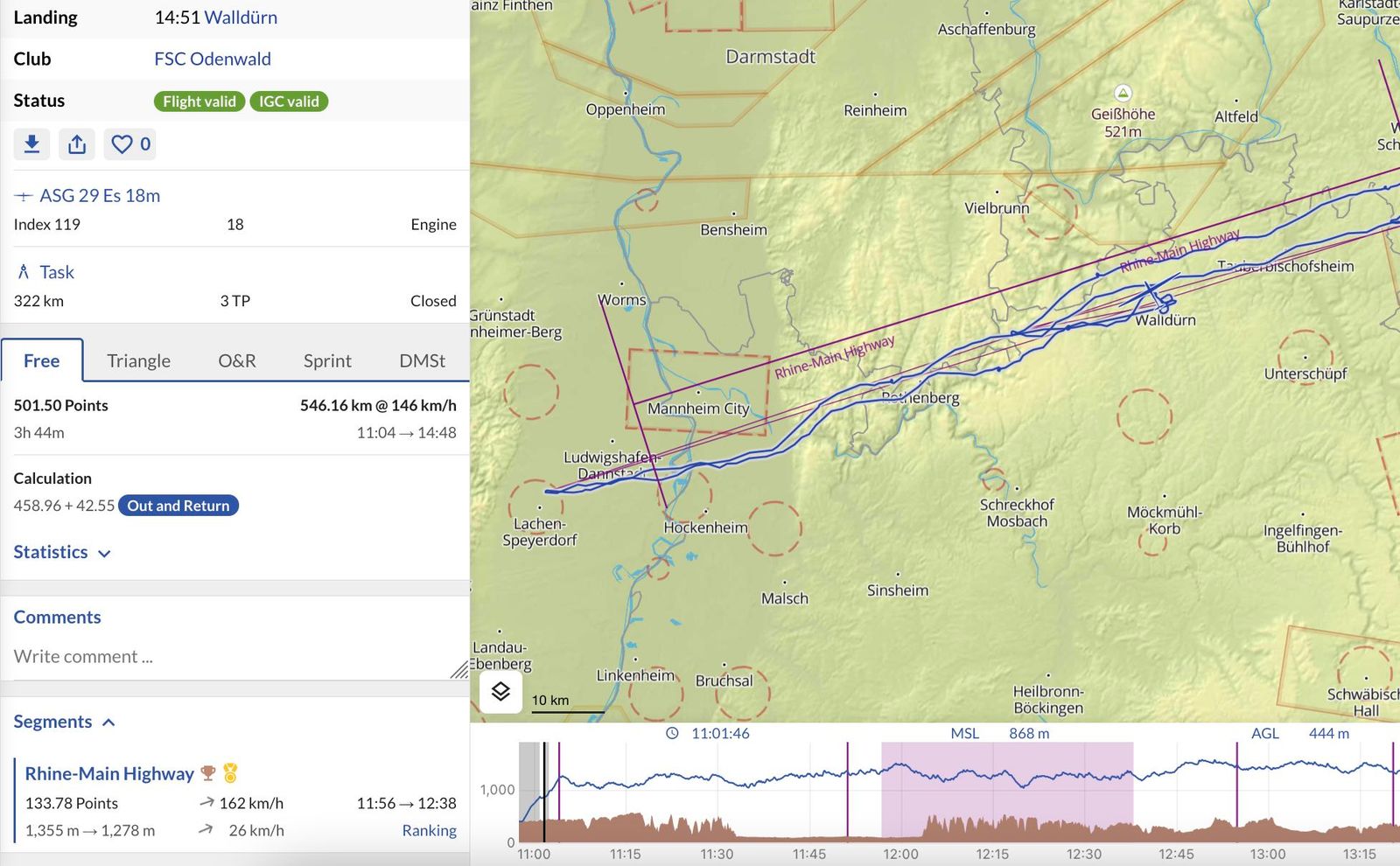The height and width of the screenshot is (866, 1400).
Task: Click the glider icon beside ASG 29
Action: coord(24,196)
